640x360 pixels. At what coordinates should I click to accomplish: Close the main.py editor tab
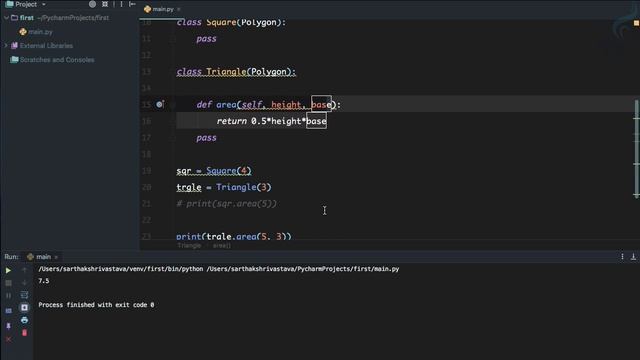[179, 9]
